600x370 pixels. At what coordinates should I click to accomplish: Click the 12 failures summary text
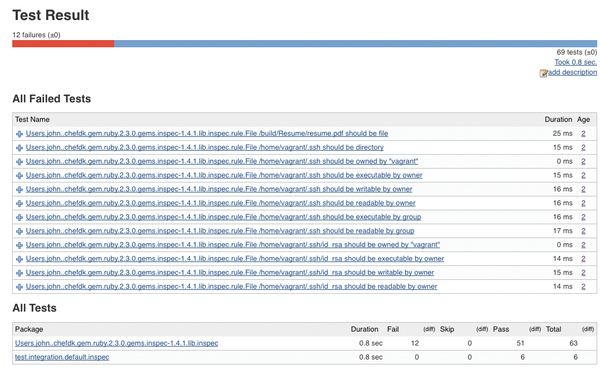(36, 35)
